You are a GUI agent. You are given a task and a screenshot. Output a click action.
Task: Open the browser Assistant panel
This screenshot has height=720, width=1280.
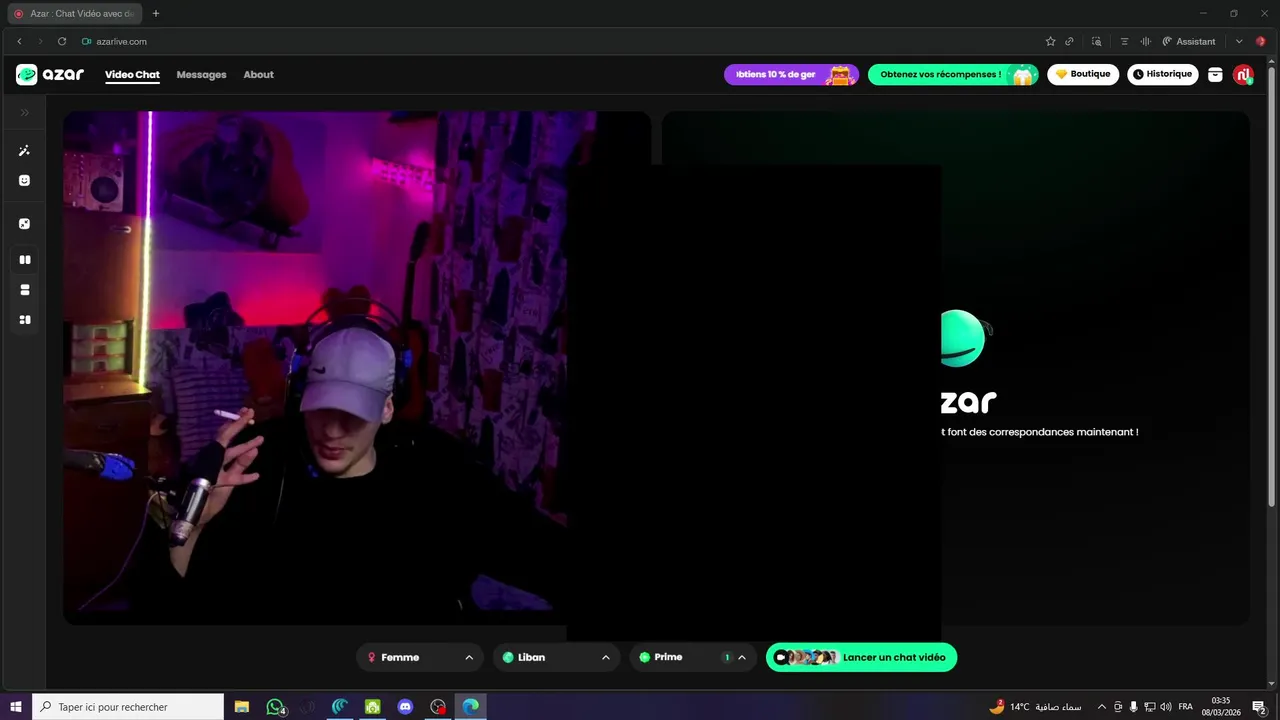pos(1189,41)
